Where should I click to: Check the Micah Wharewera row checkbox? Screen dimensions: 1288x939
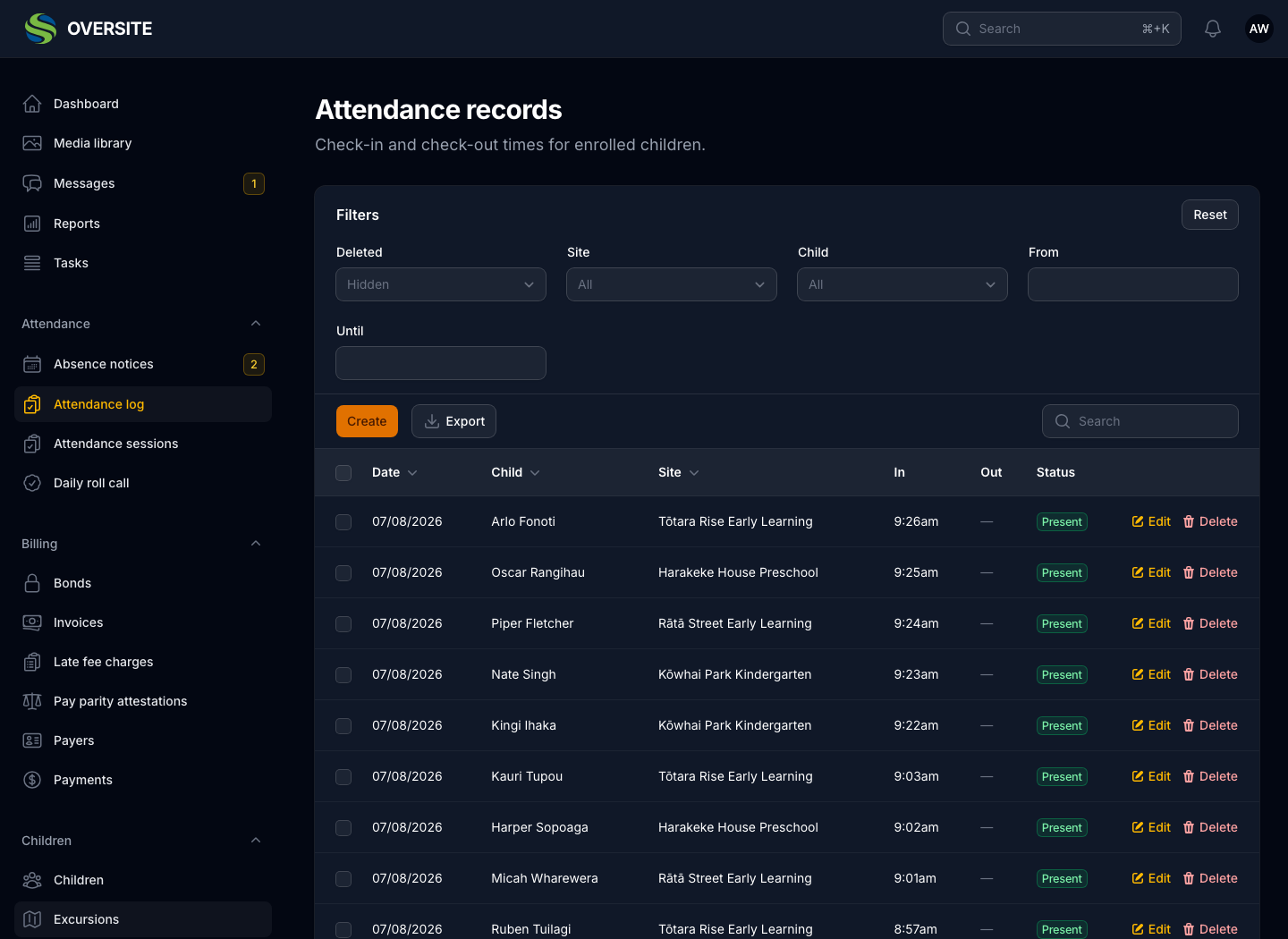[343, 878]
